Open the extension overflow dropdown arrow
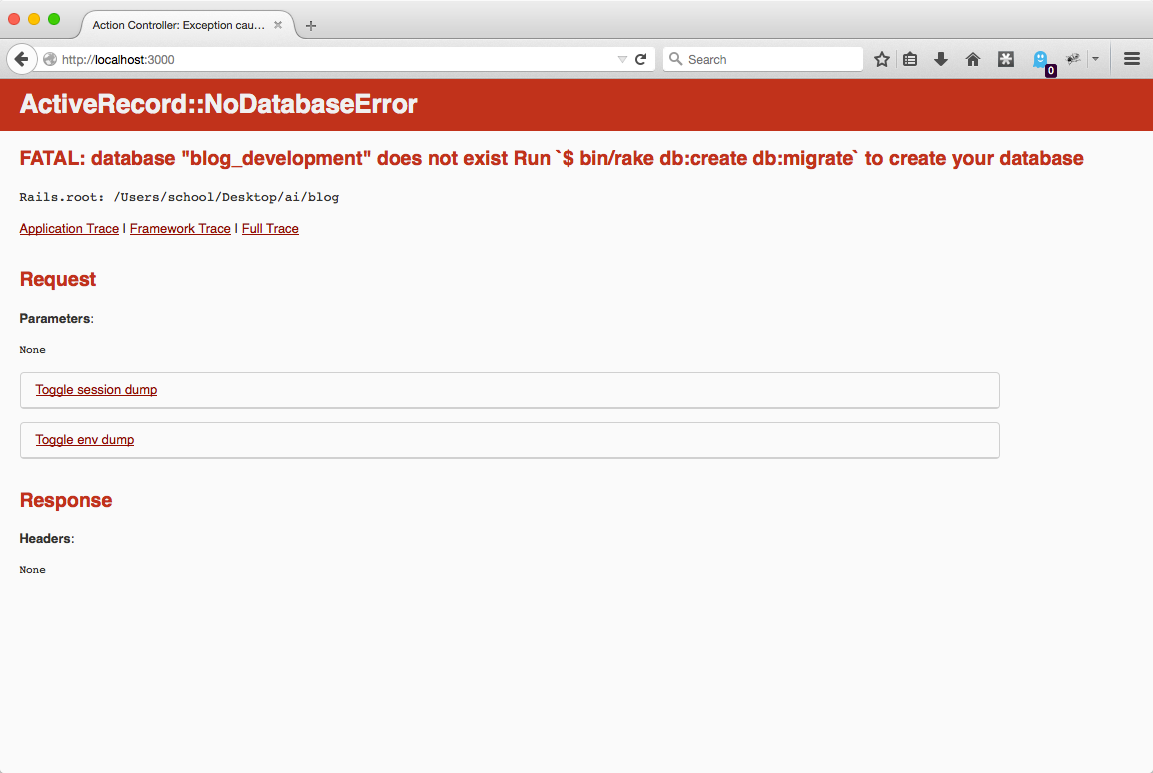 (1096, 59)
